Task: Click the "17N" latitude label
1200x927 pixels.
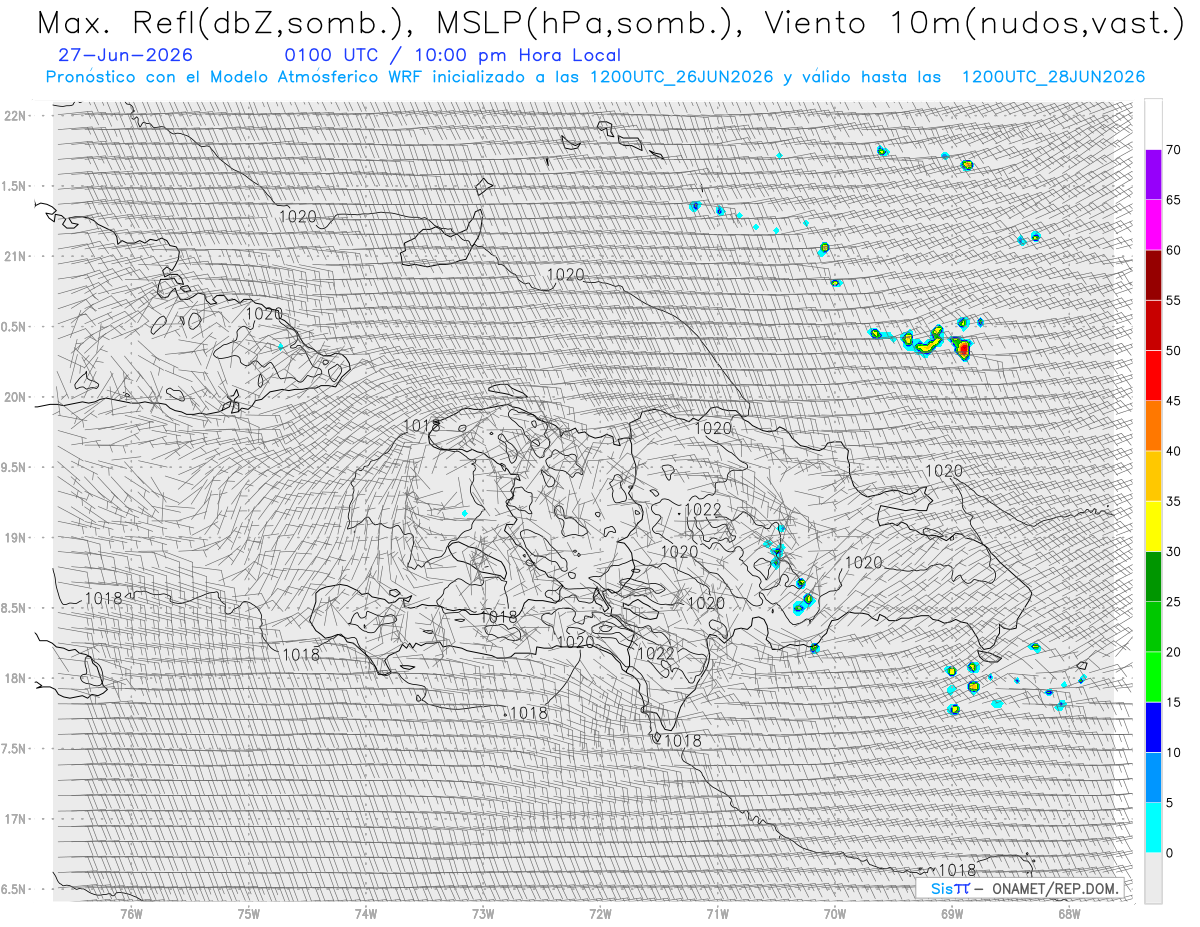Action: [x=16, y=819]
